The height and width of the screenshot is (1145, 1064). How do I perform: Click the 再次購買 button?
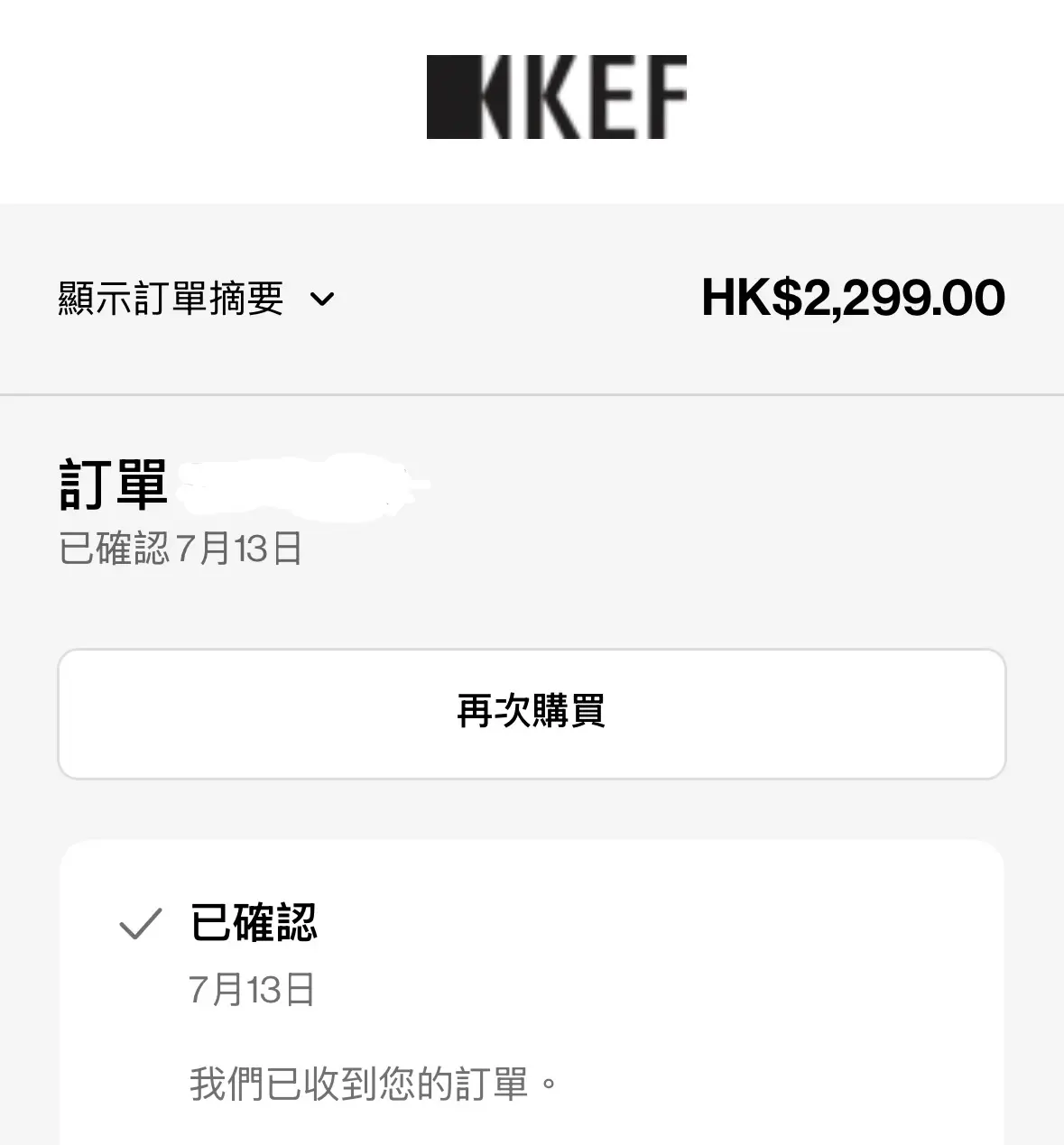pyautogui.click(x=532, y=714)
